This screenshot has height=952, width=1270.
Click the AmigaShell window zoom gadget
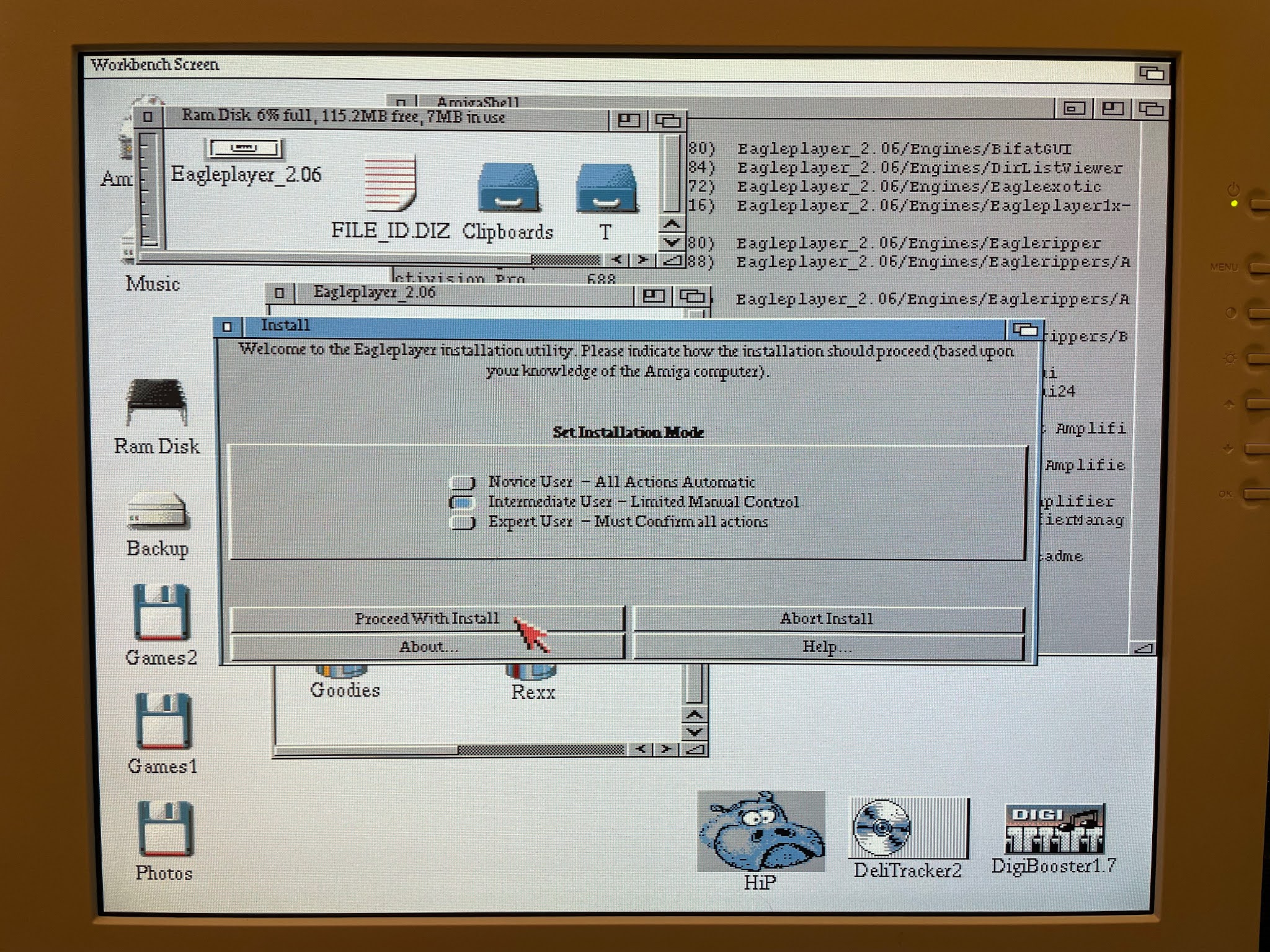(x=1112, y=109)
